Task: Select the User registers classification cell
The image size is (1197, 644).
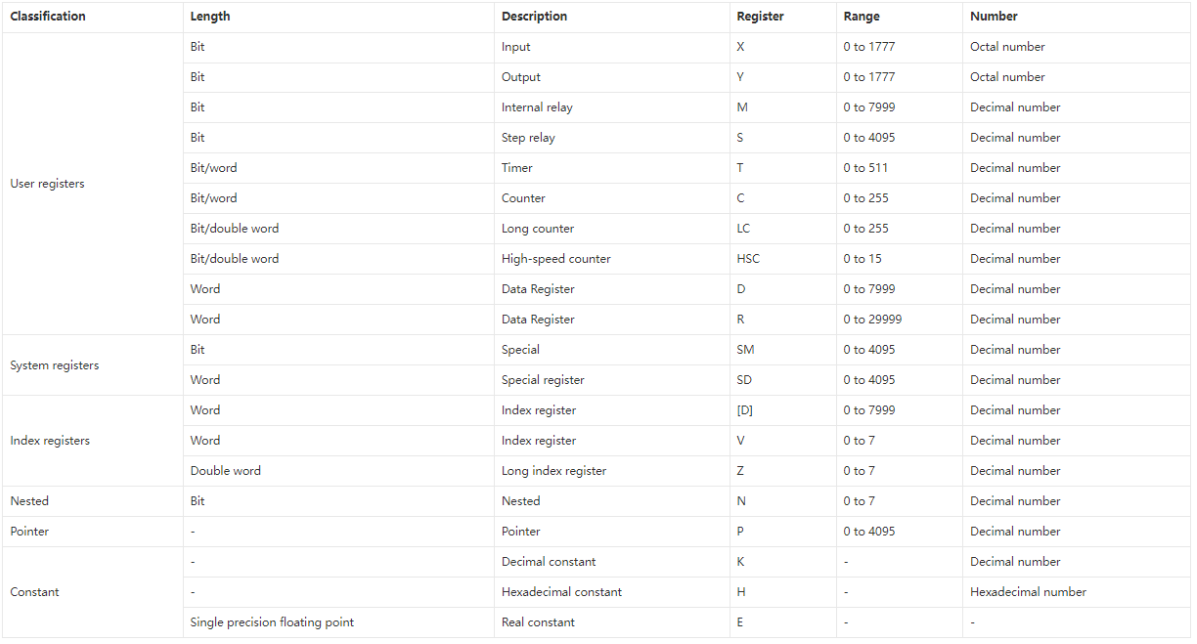Action: coord(47,184)
